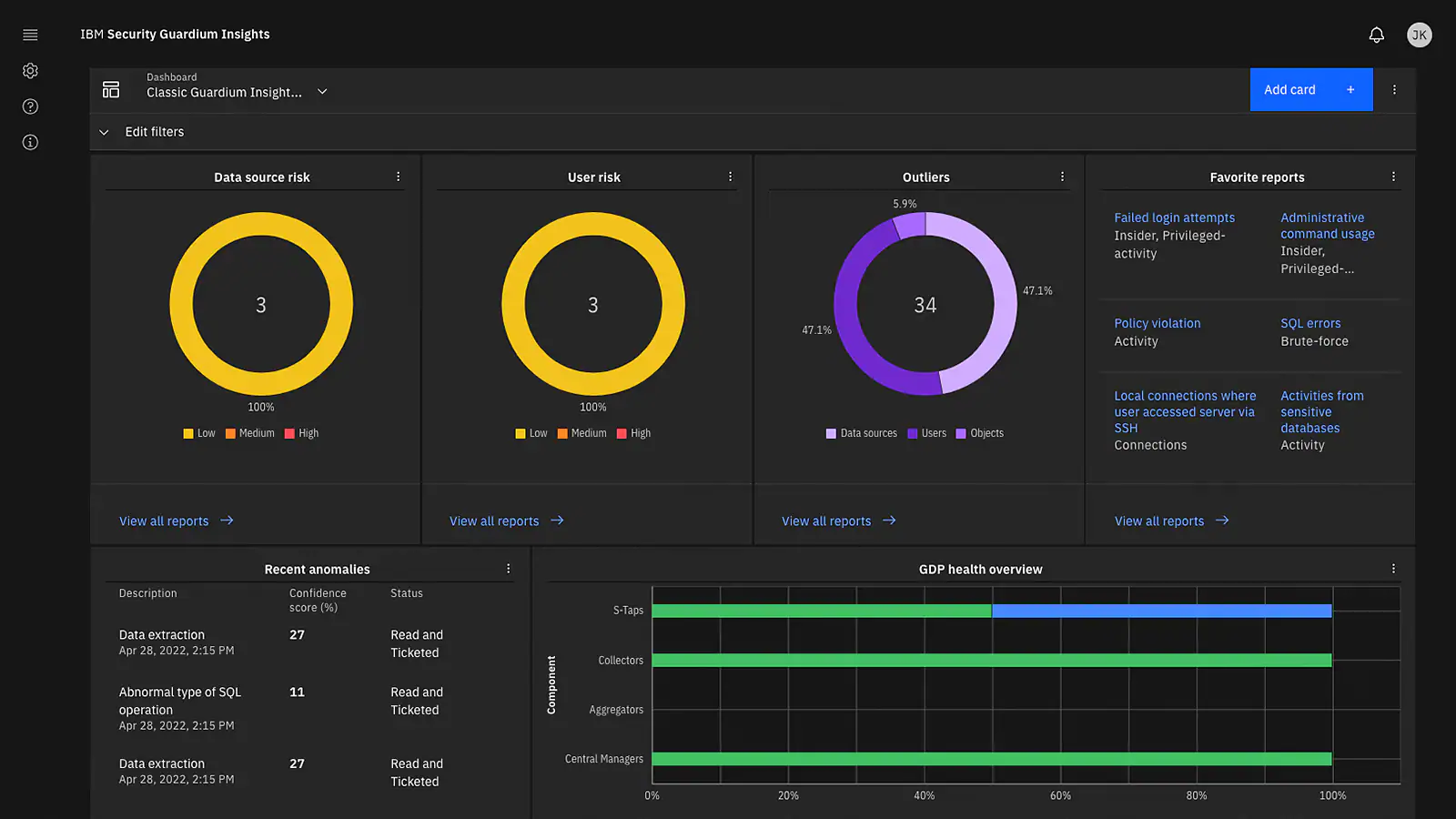Screen dimensions: 1456x819
Task: Toggle Data sources legend in Outliers
Action: (x=862, y=433)
